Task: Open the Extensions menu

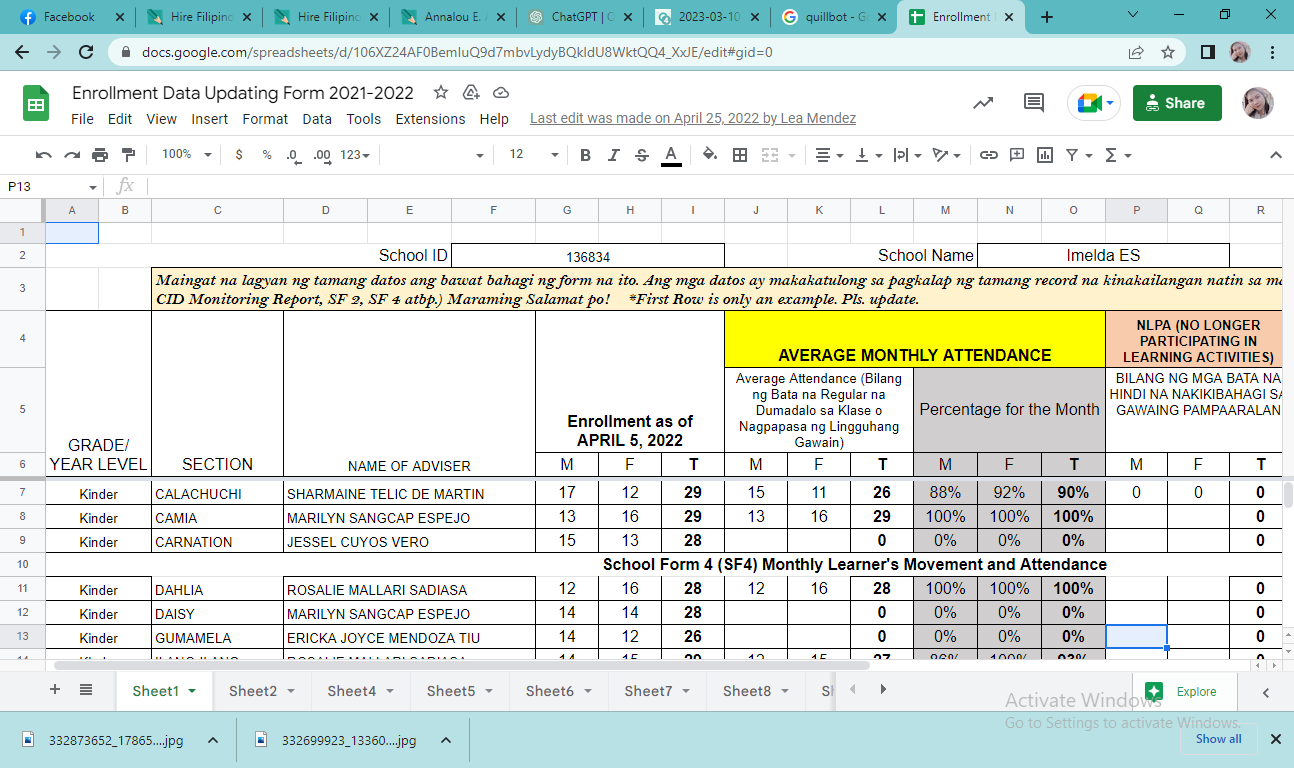Action: (431, 119)
